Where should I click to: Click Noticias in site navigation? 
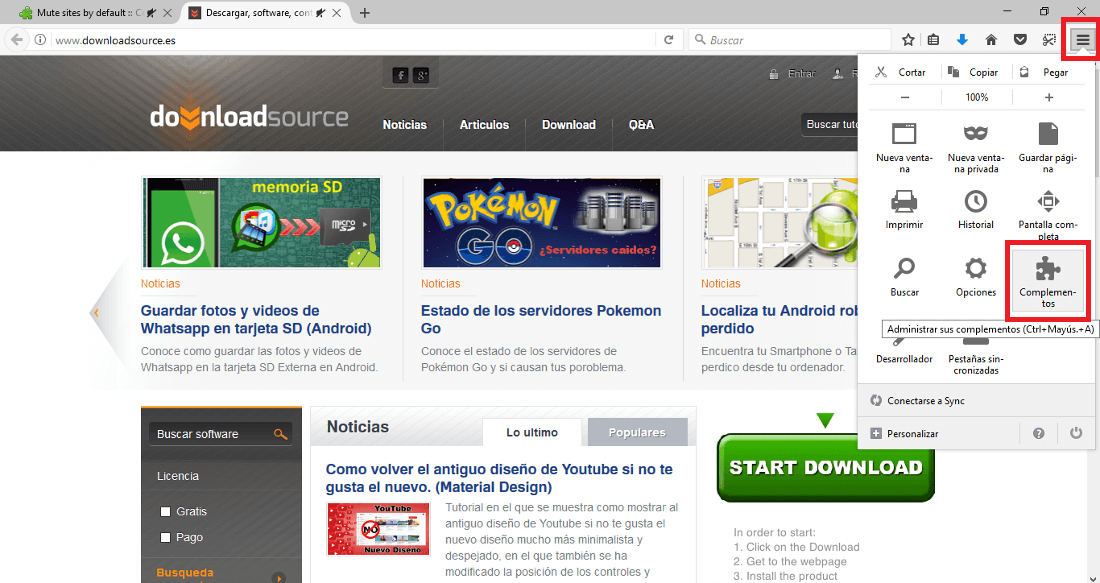coord(405,125)
